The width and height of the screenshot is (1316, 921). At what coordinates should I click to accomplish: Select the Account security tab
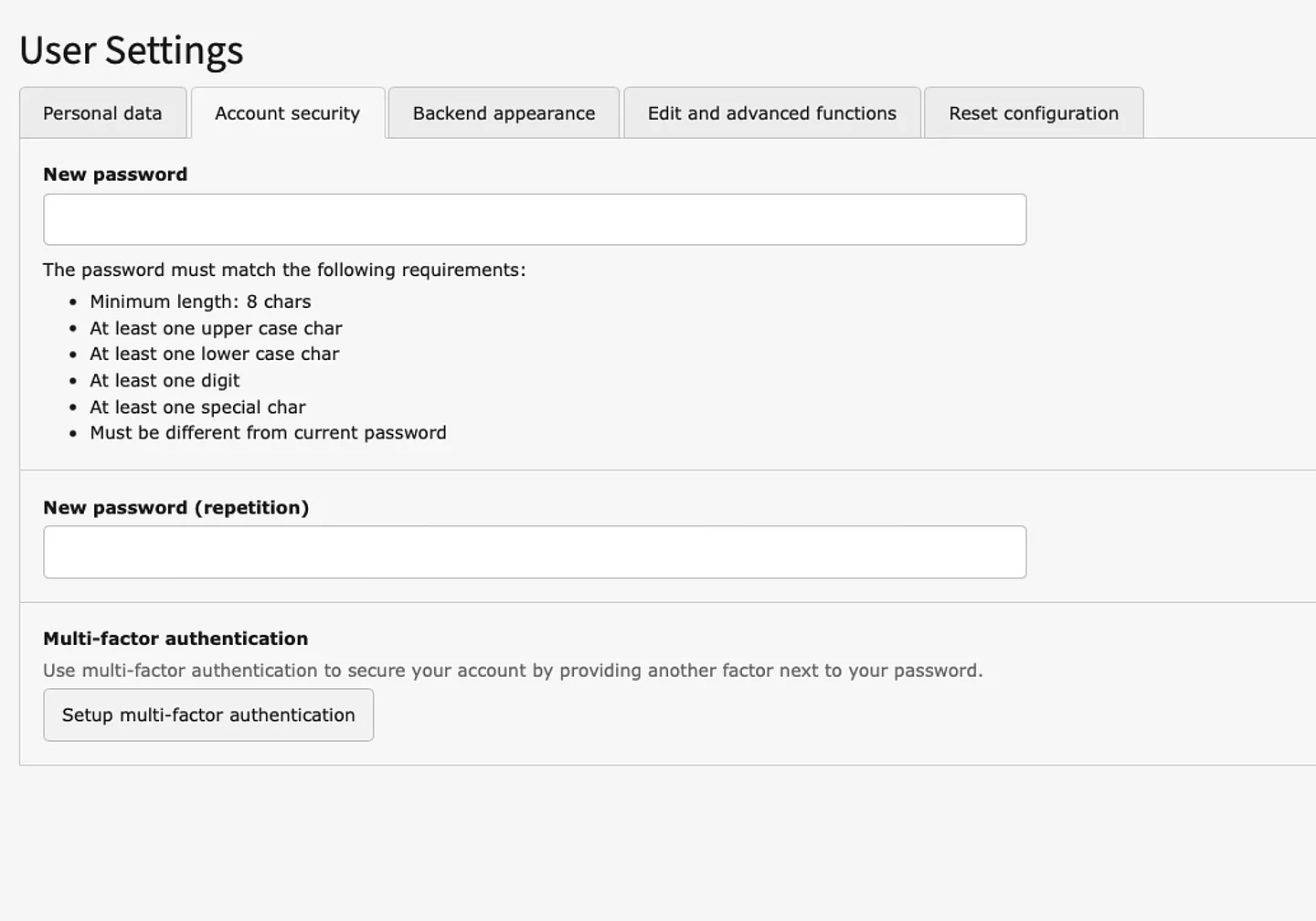pyautogui.click(x=287, y=113)
